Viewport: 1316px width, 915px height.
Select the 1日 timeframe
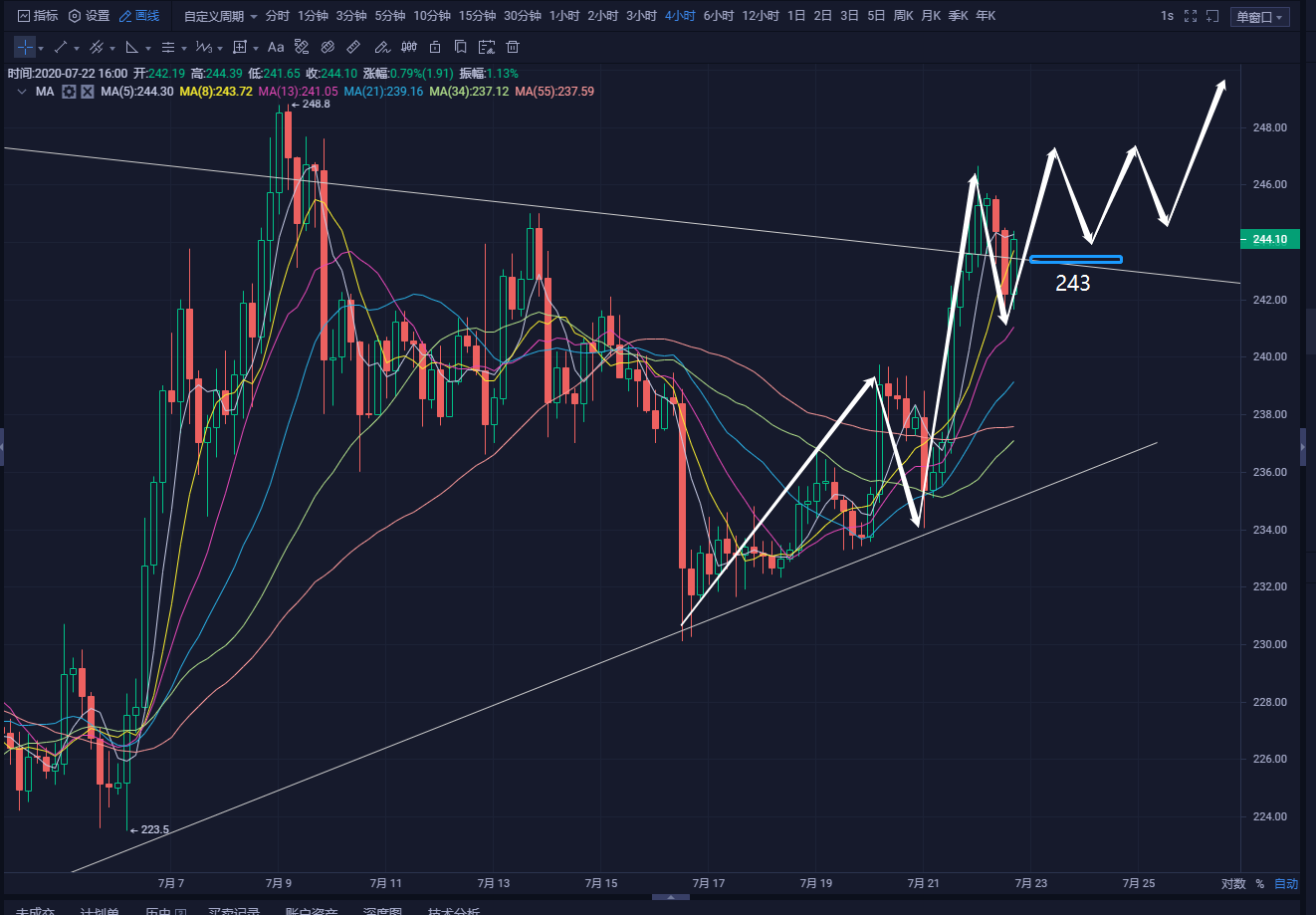[796, 16]
